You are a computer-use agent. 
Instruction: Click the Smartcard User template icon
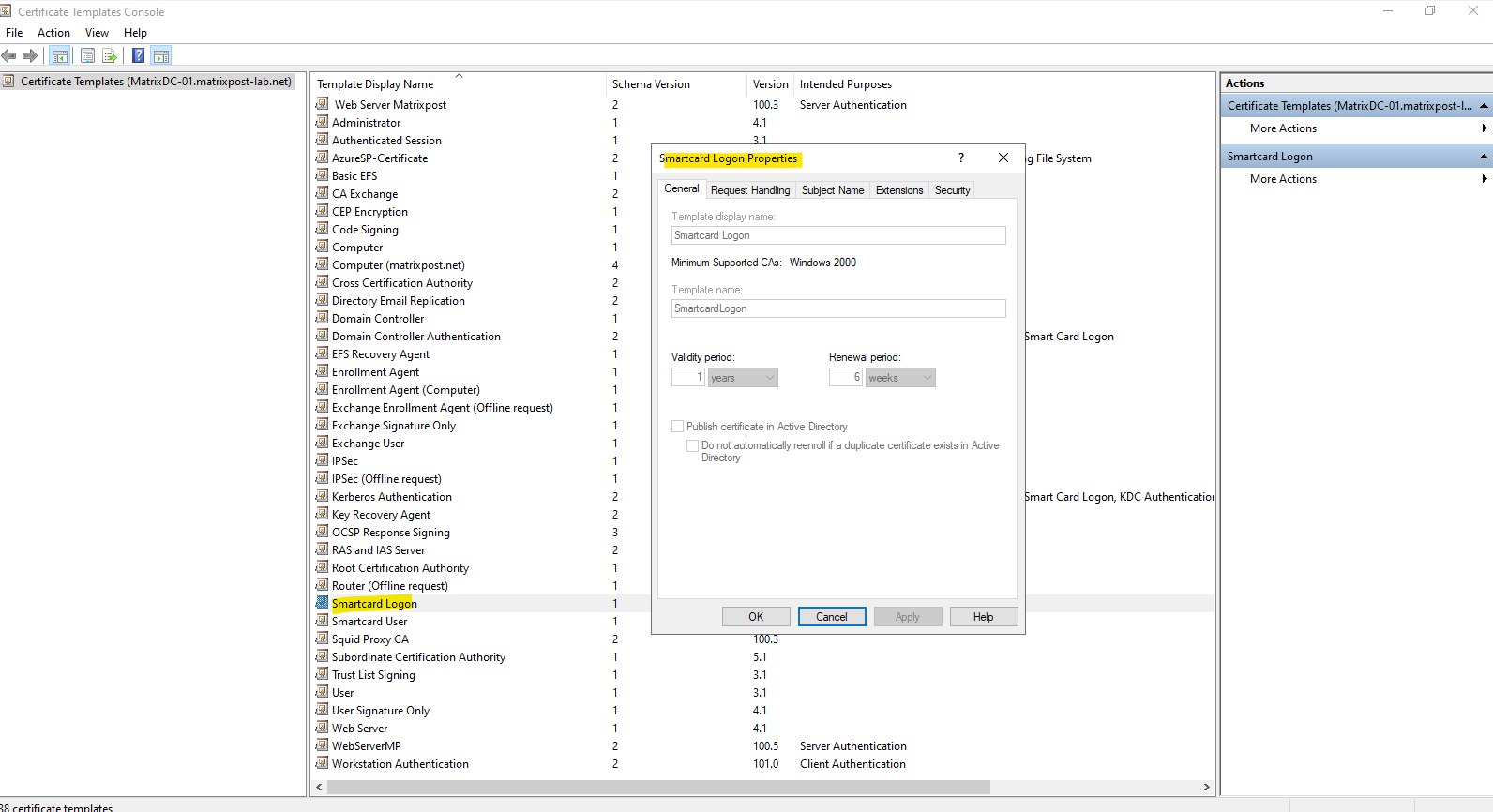[x=323, y=621]
